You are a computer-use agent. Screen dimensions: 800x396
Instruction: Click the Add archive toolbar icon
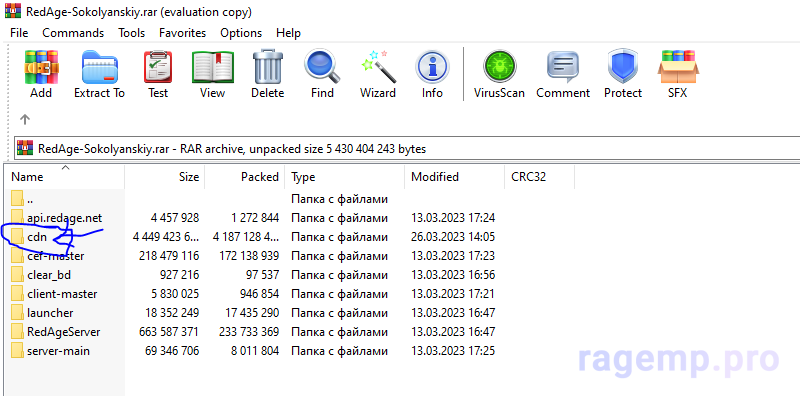41,74
